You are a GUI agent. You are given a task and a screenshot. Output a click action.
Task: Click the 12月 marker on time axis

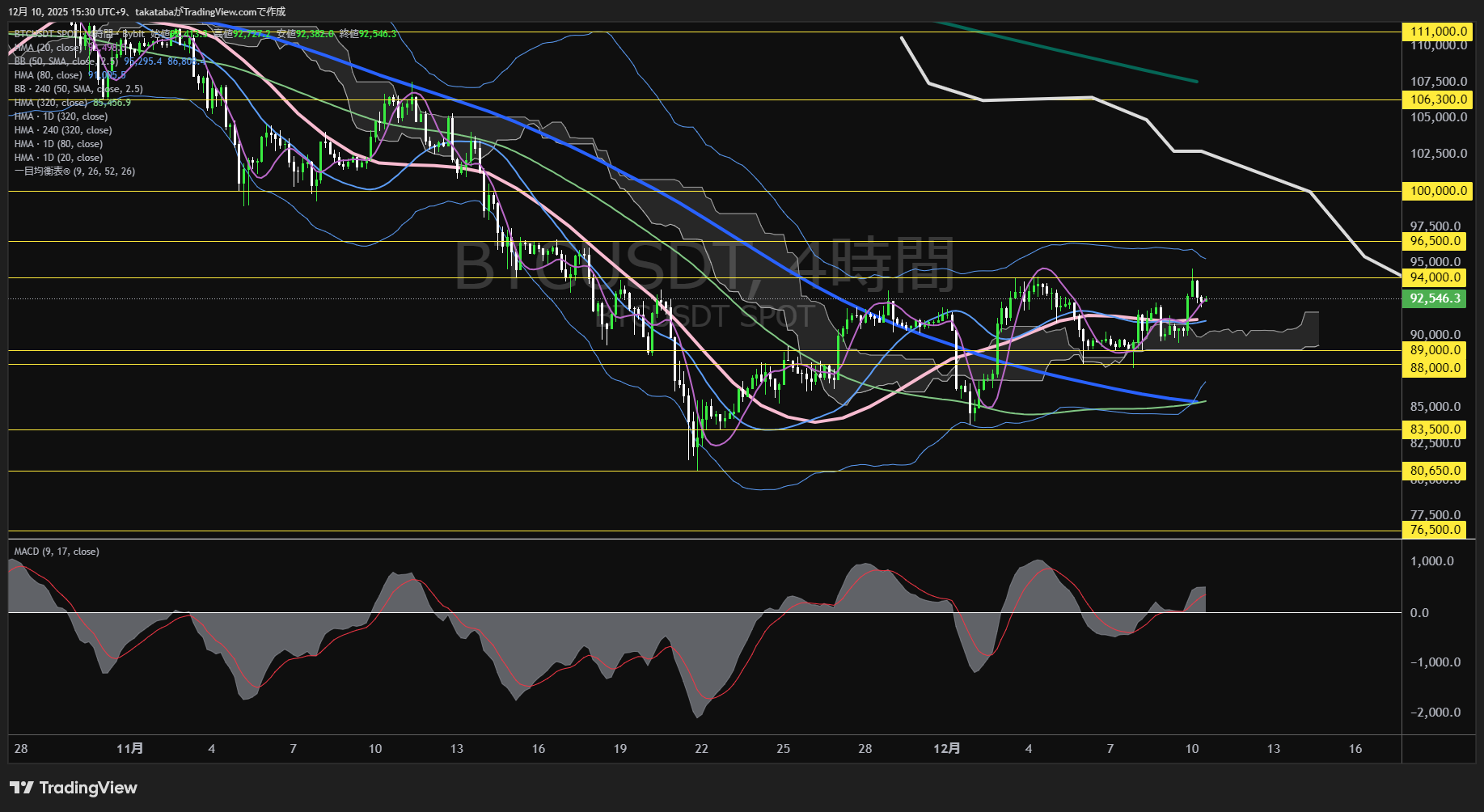coord(946,748)
